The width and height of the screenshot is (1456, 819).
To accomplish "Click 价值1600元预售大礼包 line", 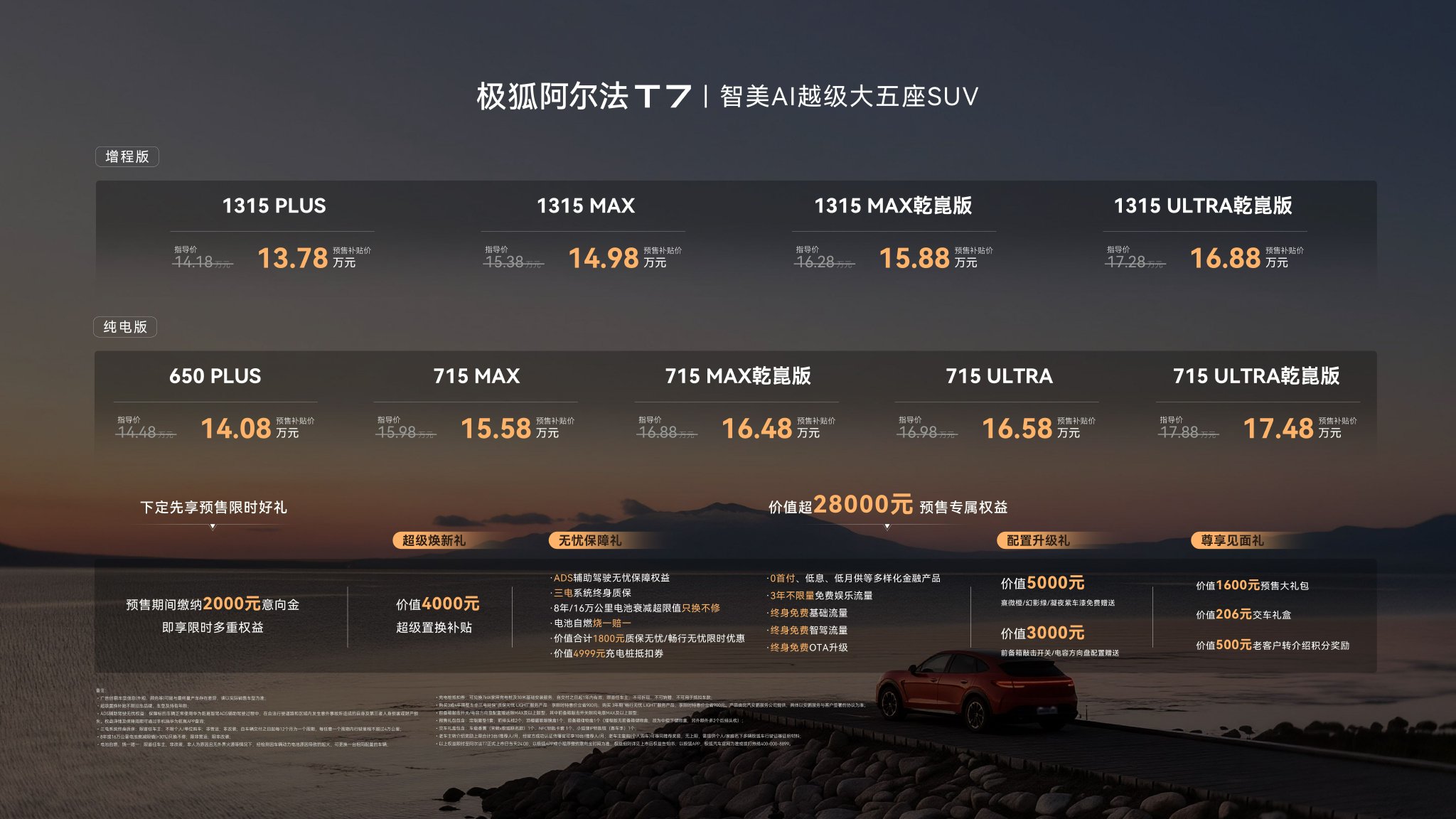I will (1252, 585).
